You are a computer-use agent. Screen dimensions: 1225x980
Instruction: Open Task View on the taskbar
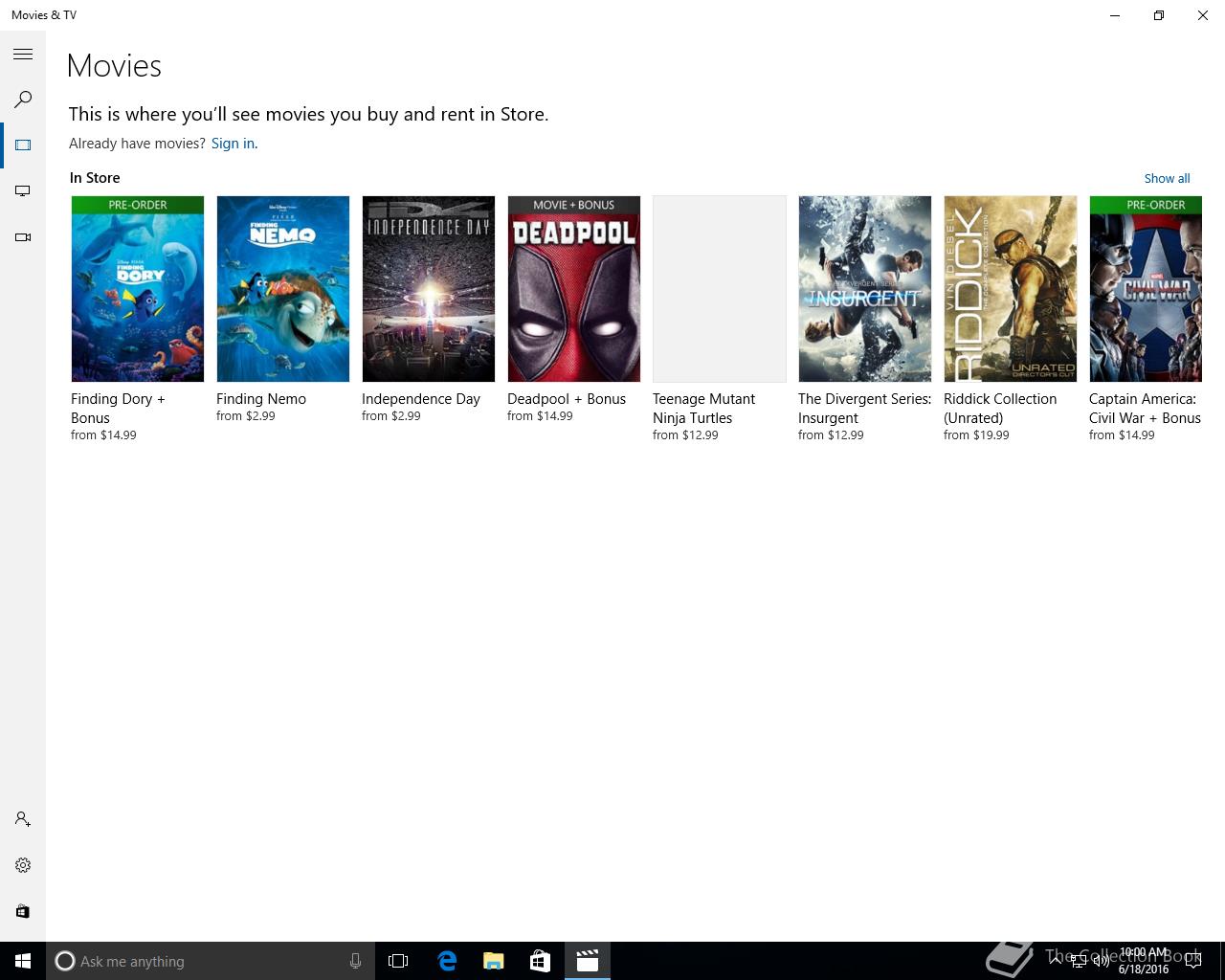(398, 961)
